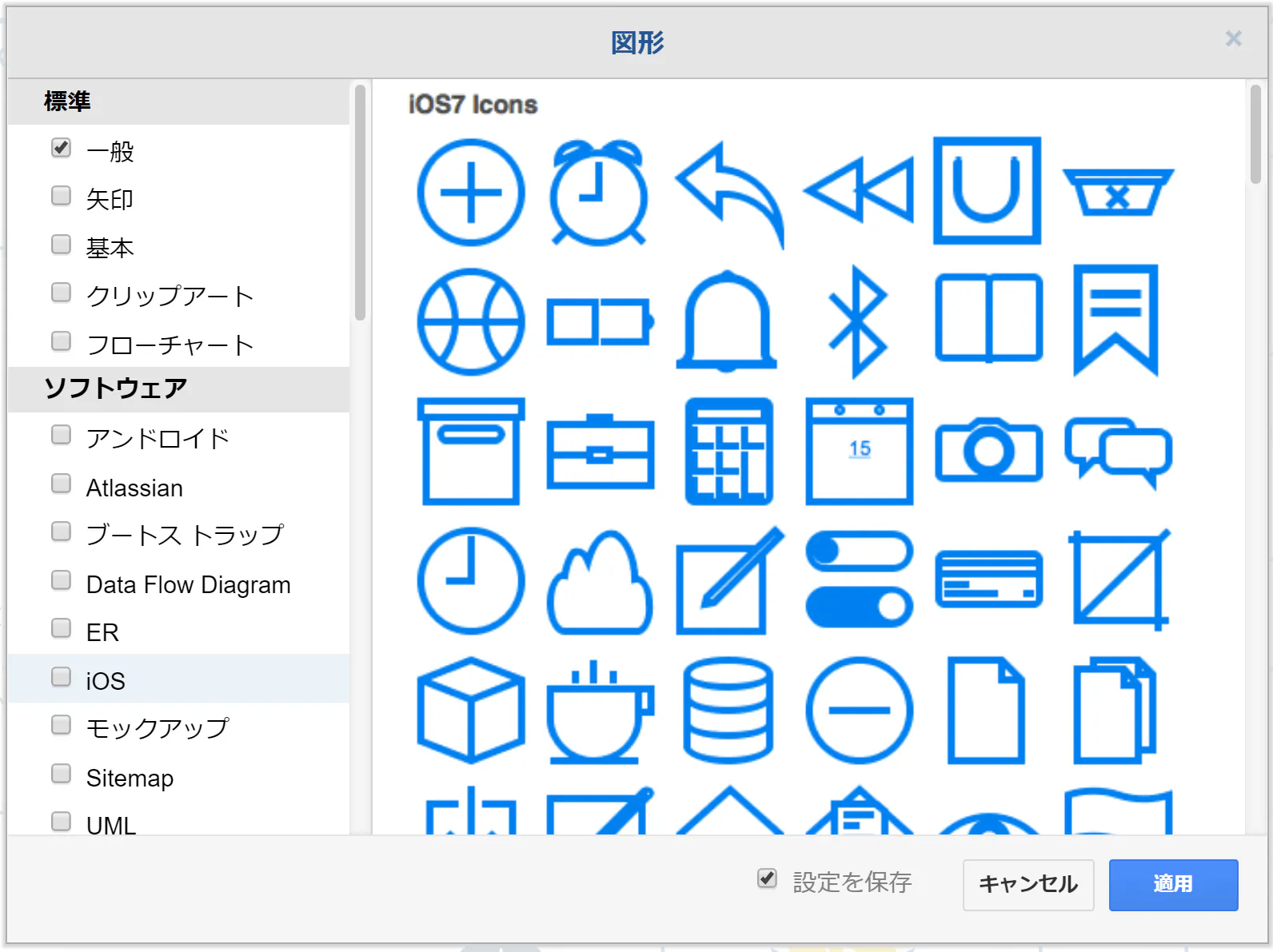The width and height of the screenshot is (1273, 952).
Task: Click the icon preview pane scrollbar
Action: pos(1256,133)
